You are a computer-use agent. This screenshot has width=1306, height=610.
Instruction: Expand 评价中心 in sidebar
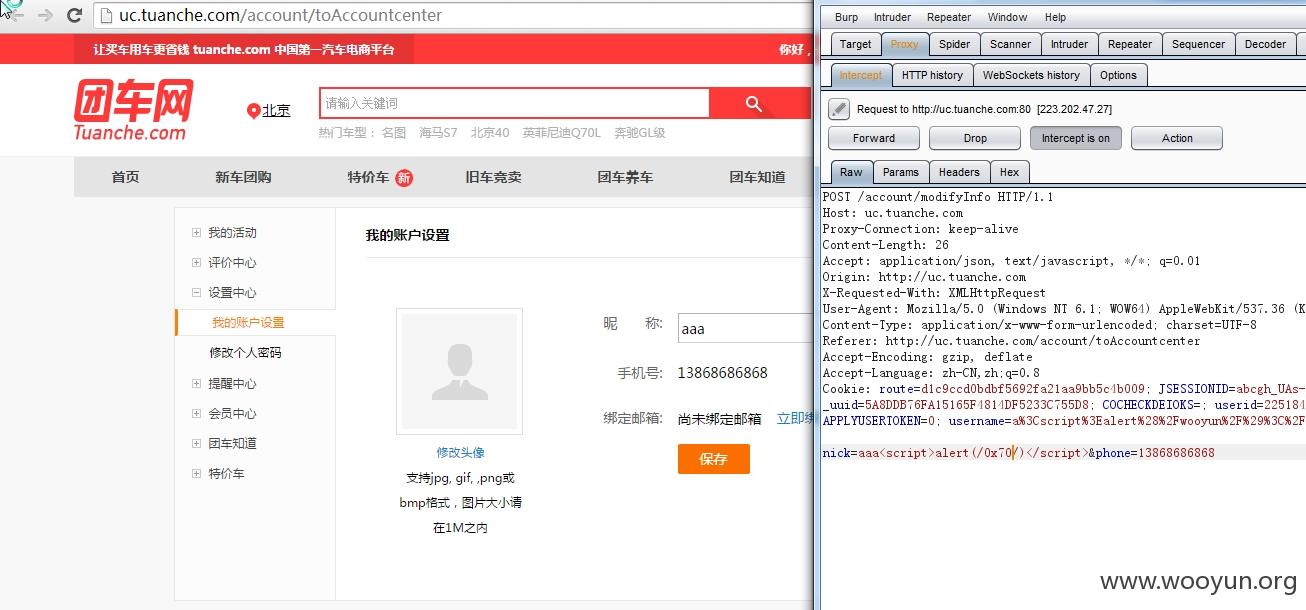point(196,263)
